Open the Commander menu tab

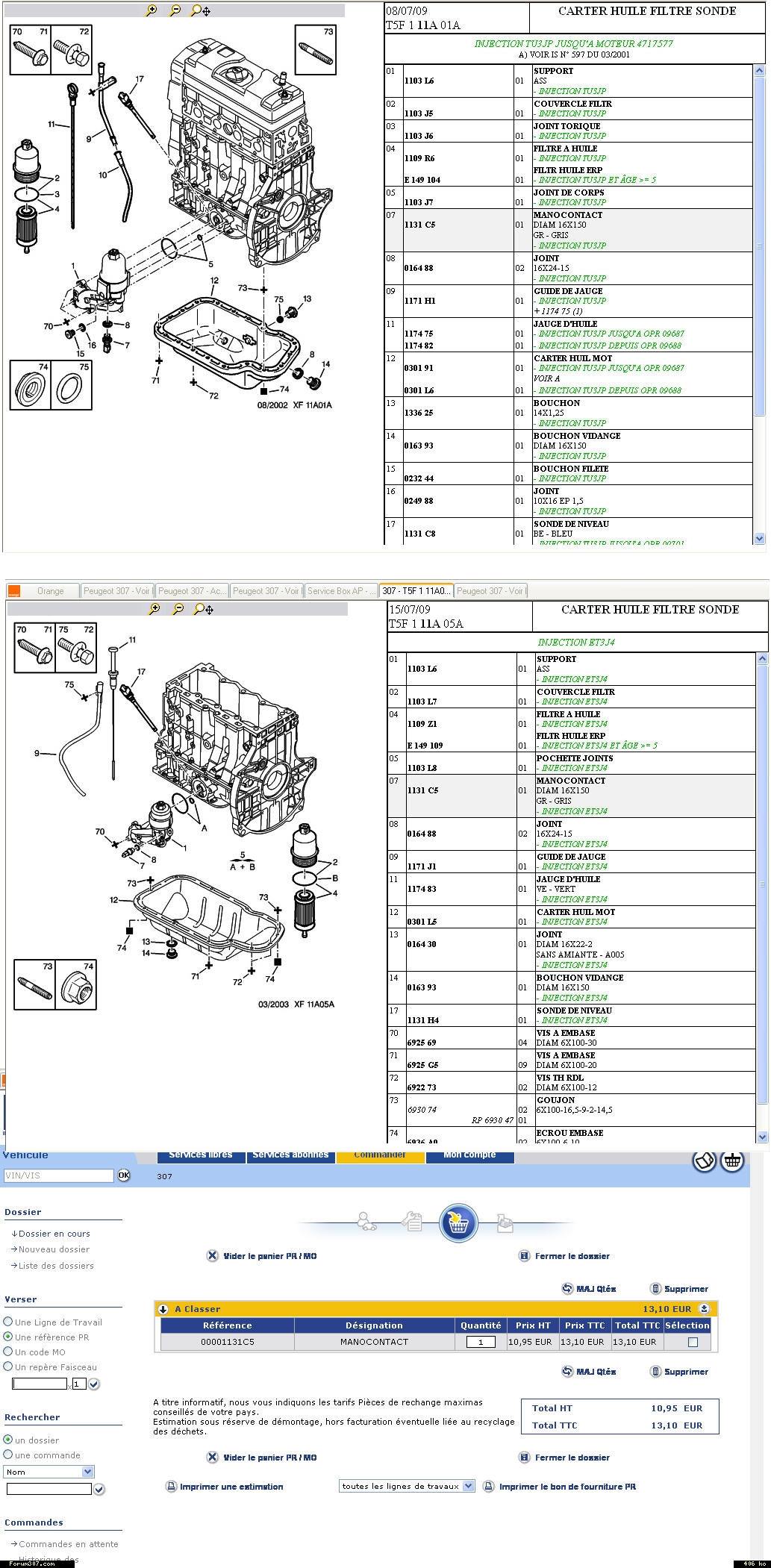[380, 1155]
